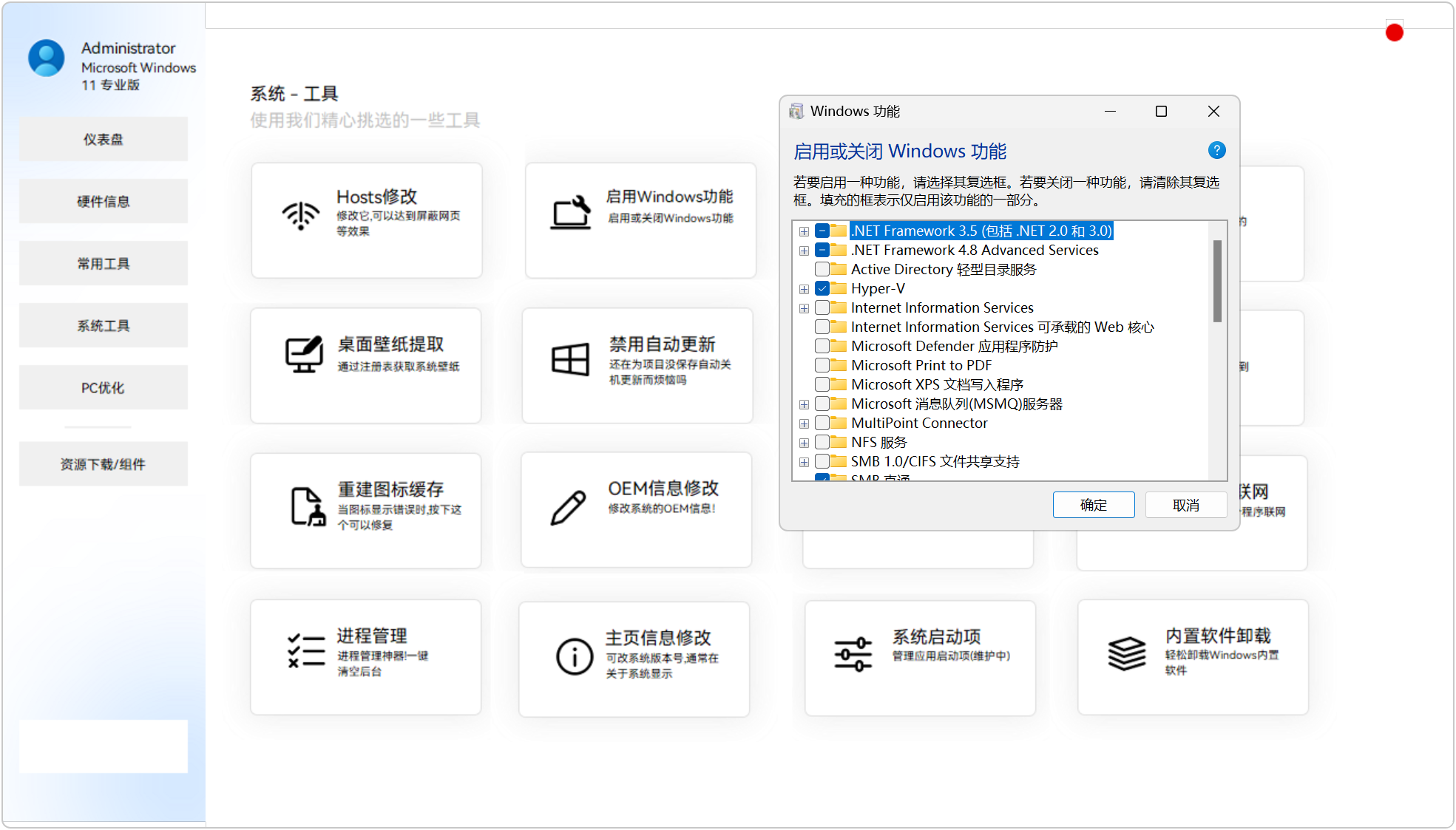Open the 禁用自动更新 tool card
This screenshot has width=1456, height=830.
pos(637,365)
